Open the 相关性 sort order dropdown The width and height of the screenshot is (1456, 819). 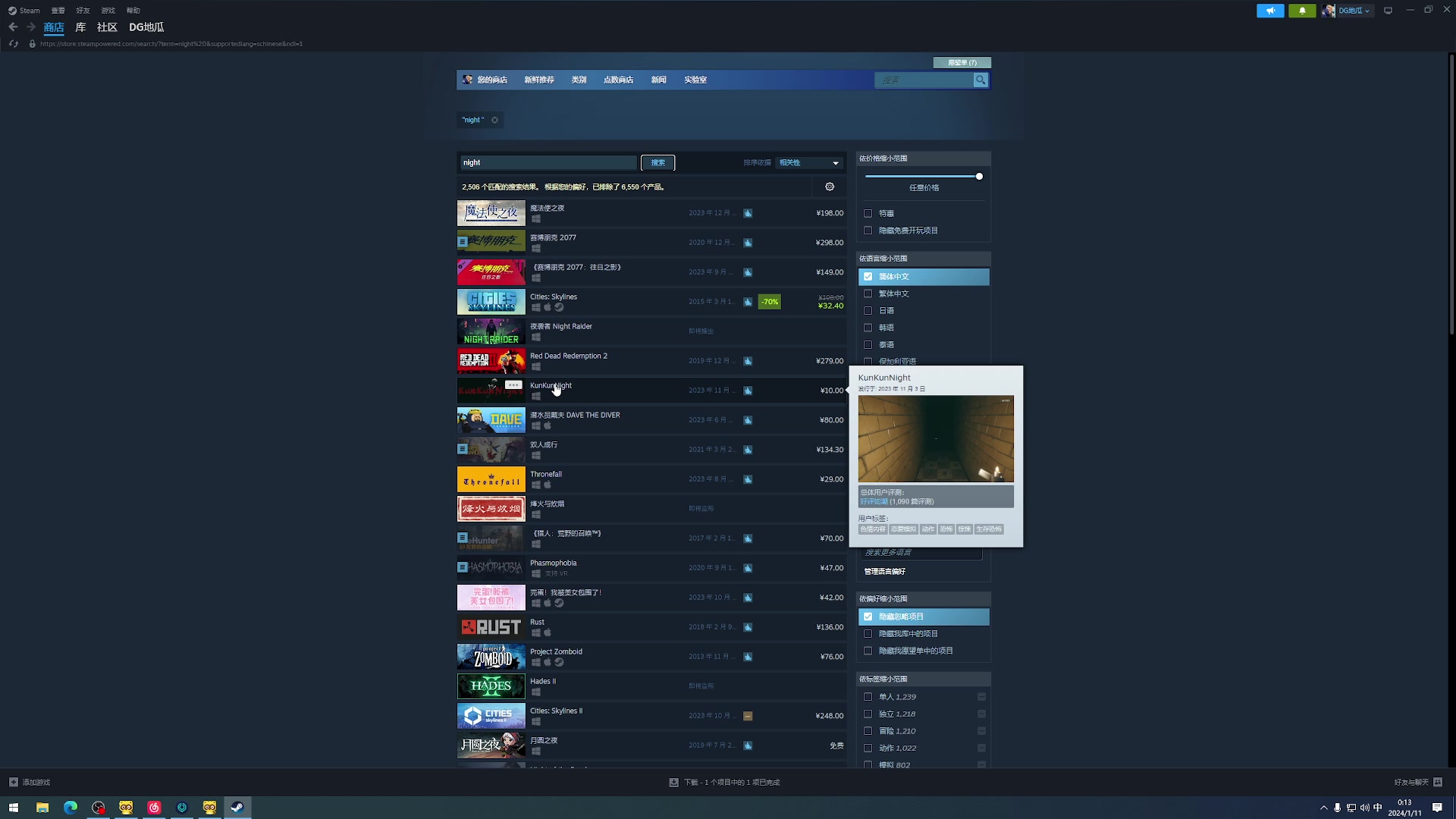coord(808,163)
